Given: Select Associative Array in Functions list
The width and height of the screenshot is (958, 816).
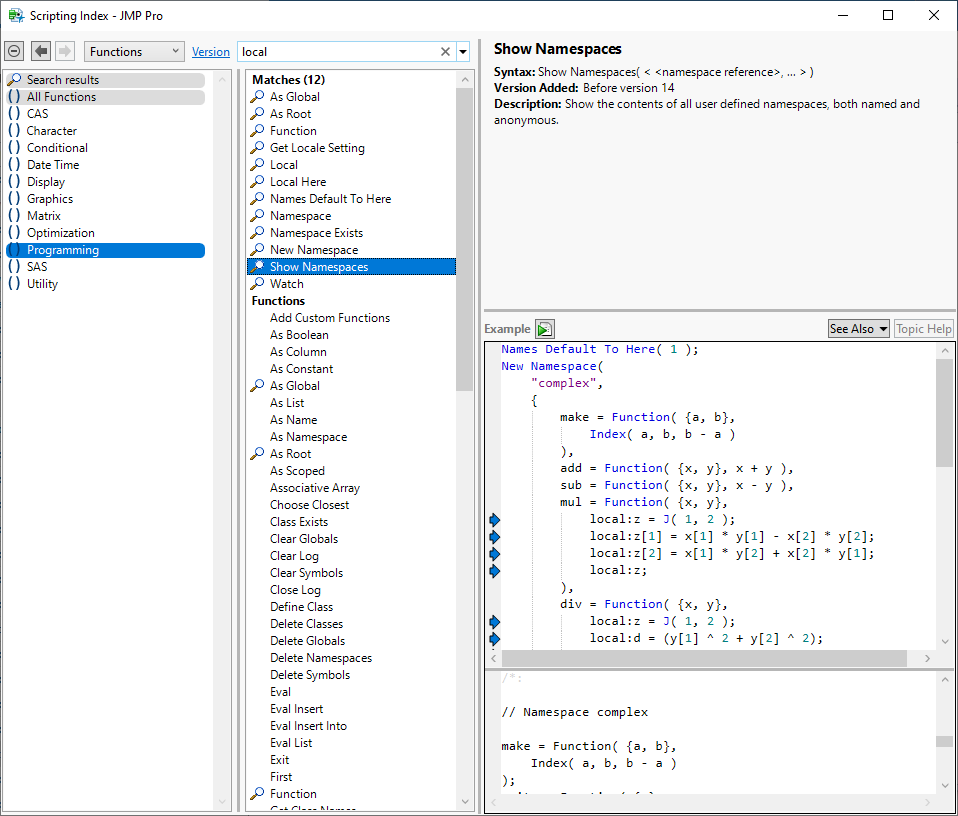Looking at the screenshot, I should pos(314,488).
